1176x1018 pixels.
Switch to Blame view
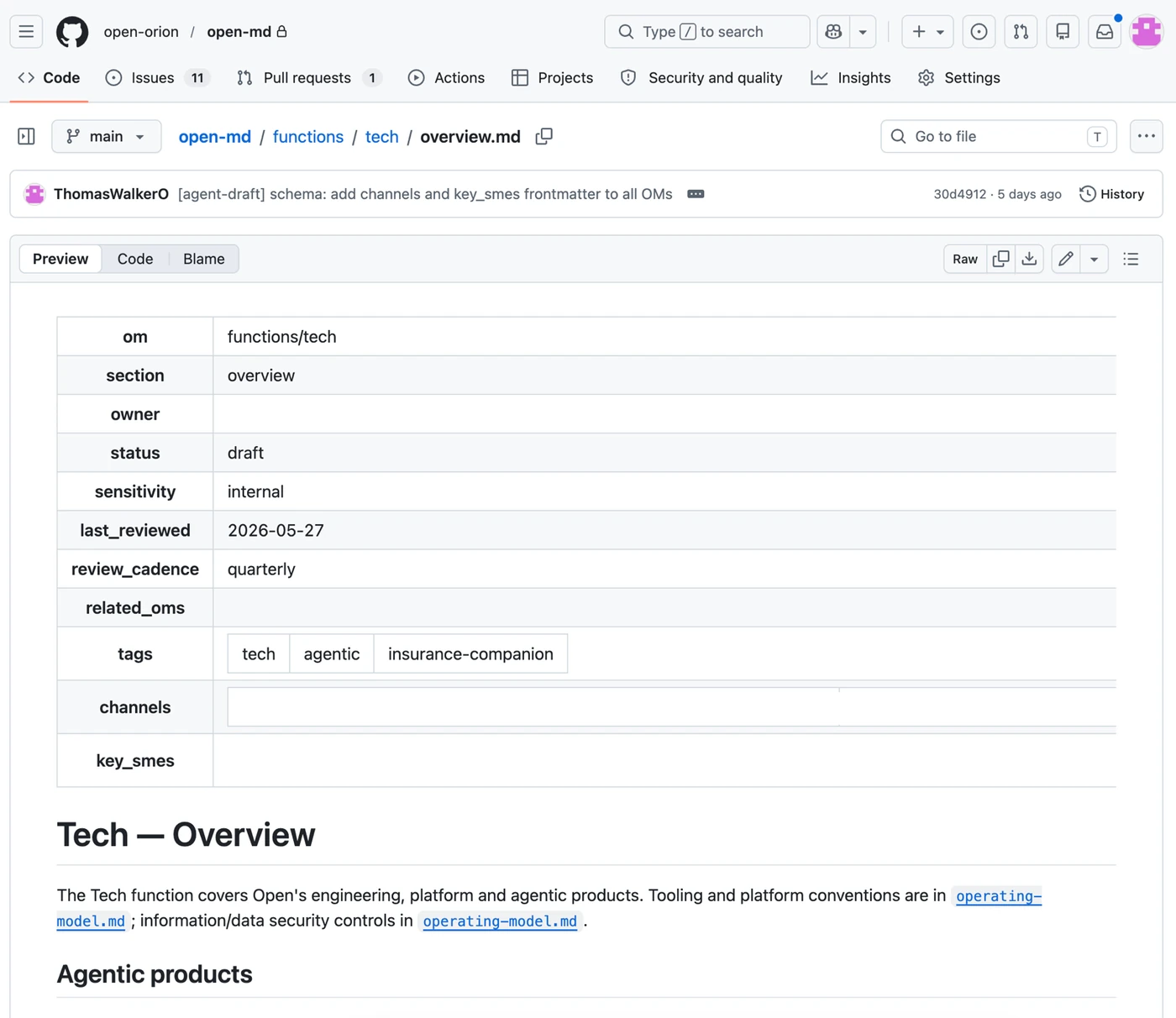204,259
